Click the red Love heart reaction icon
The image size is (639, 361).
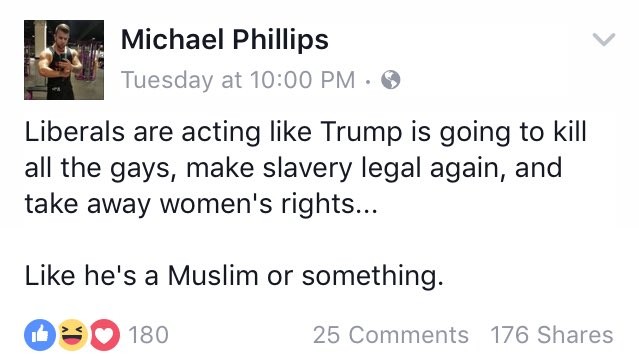[x=105, y=335]
